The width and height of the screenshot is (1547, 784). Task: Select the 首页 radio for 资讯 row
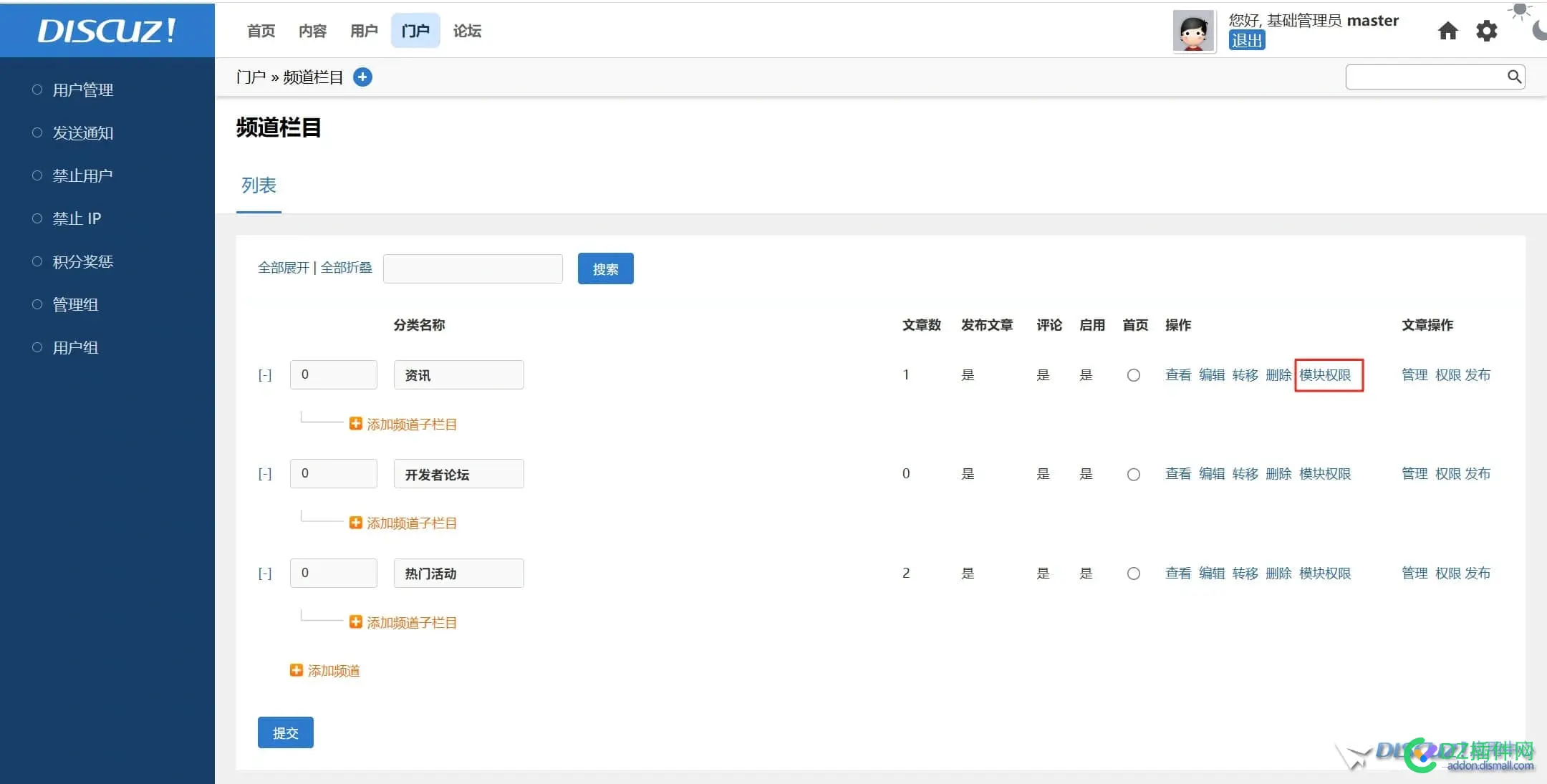(x=1134, y=374)
